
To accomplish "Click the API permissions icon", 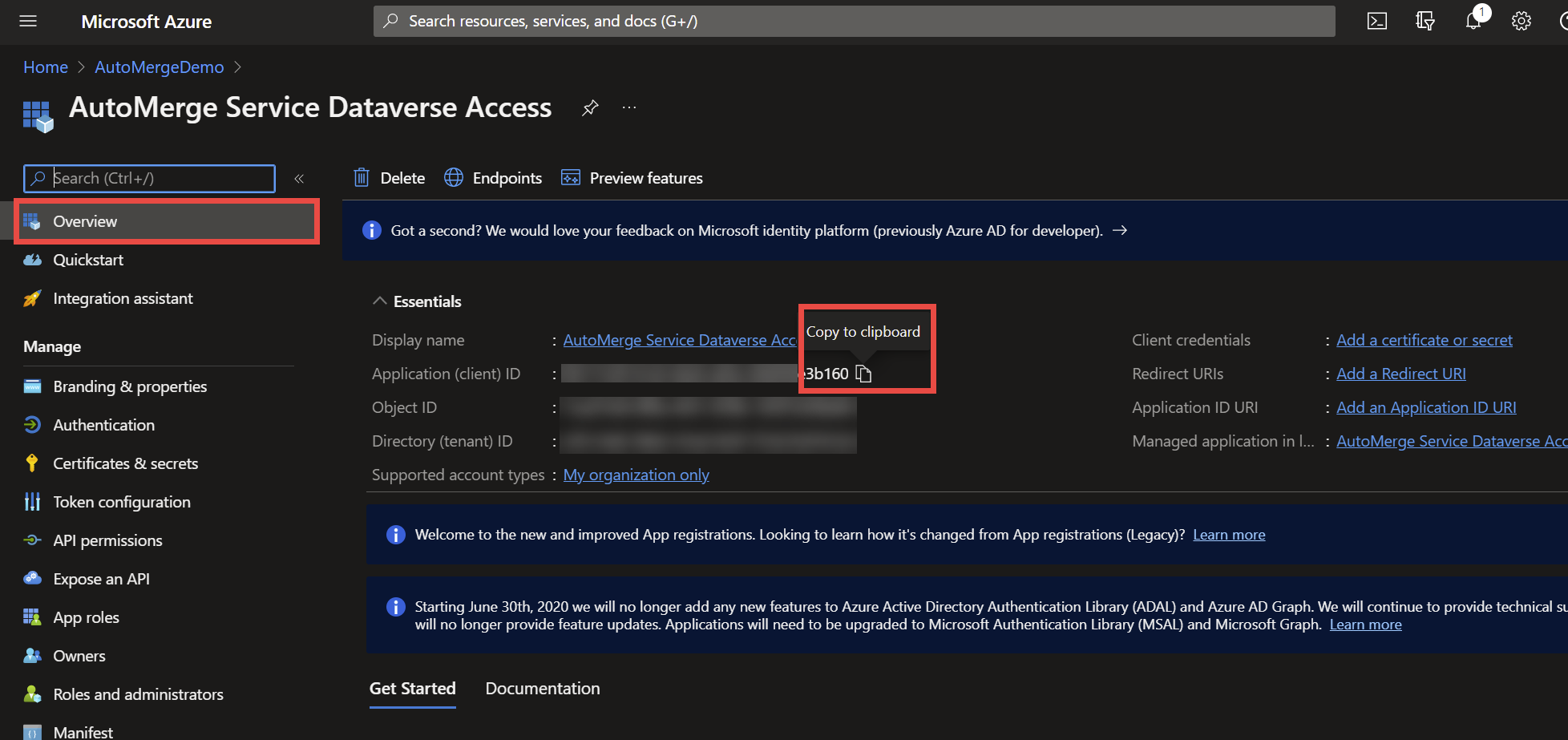I will (32, 540).
